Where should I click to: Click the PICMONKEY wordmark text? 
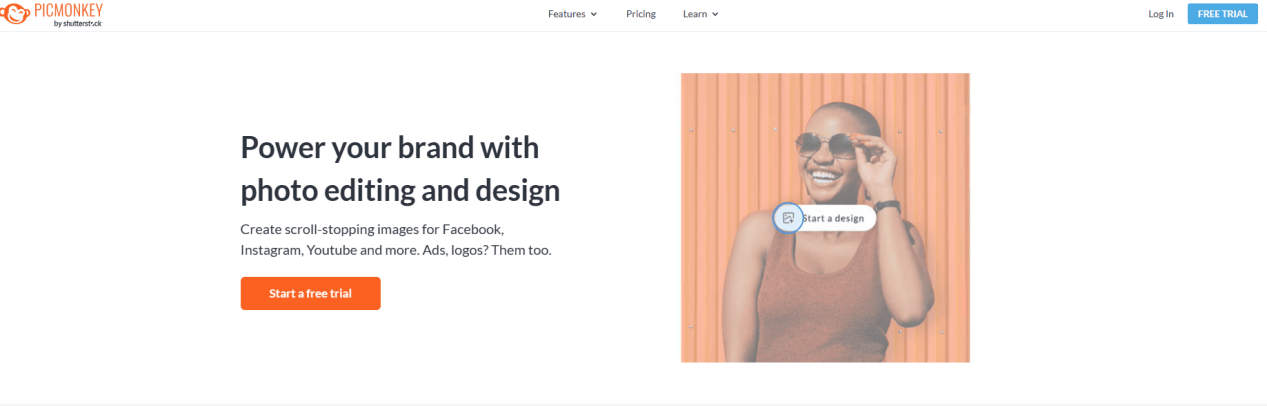(x=67, y=10)
